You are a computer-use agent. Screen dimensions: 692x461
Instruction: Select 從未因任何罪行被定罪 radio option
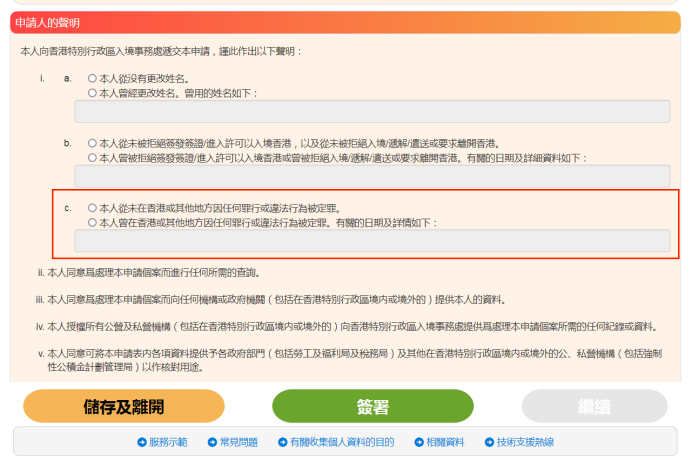point(92,208)
